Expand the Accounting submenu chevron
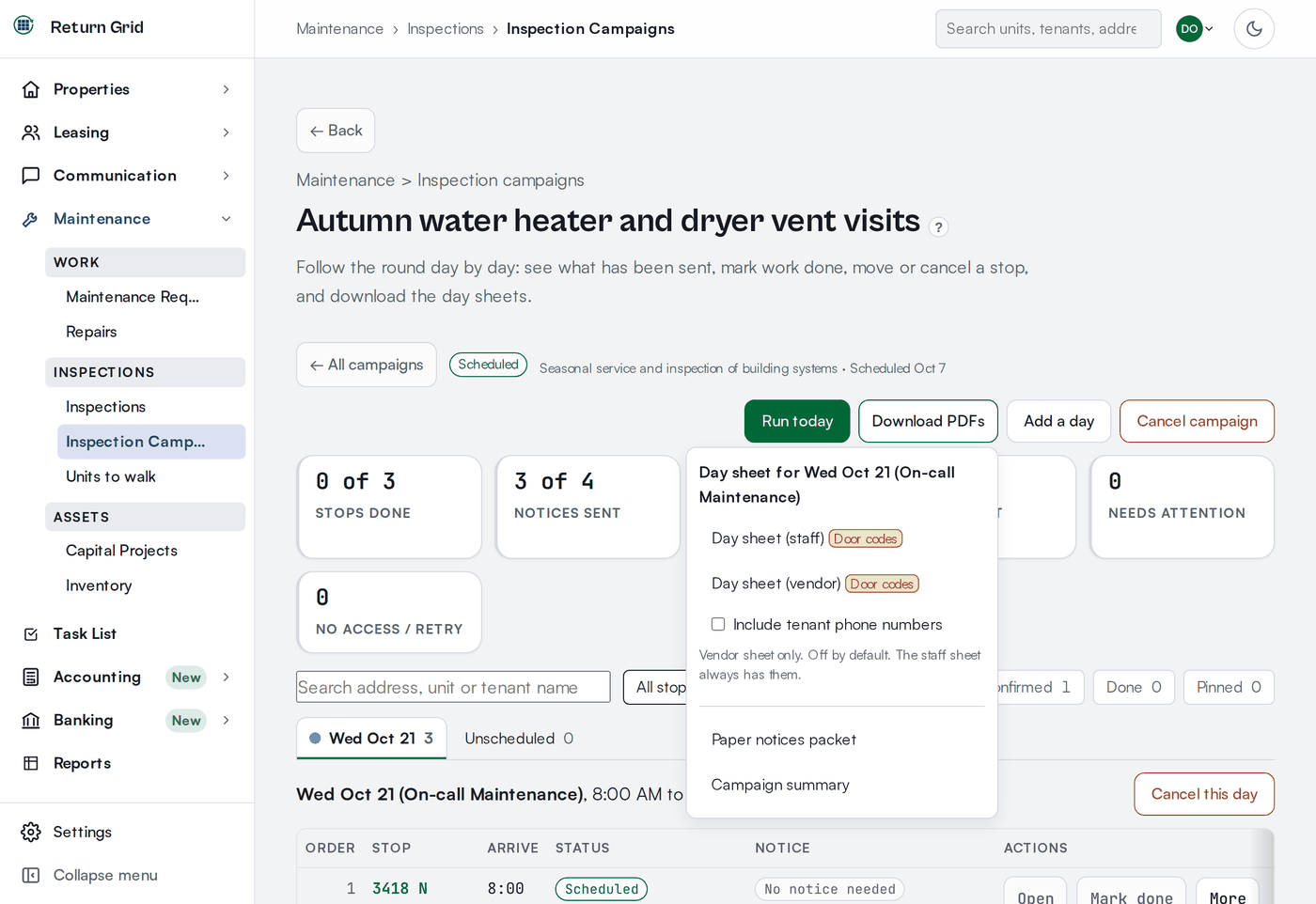Image resolution: width=1316 pixels, height=904 pixels. [227, 678]
